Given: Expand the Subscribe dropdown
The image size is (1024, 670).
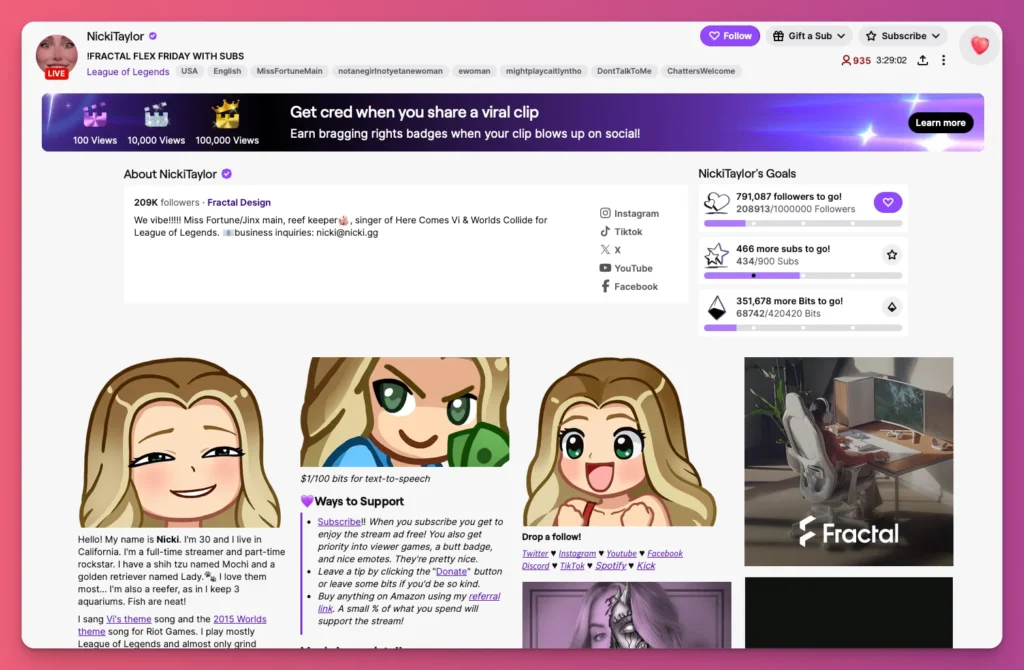Looking at the screenshot, I should click(x=903, y=36).
